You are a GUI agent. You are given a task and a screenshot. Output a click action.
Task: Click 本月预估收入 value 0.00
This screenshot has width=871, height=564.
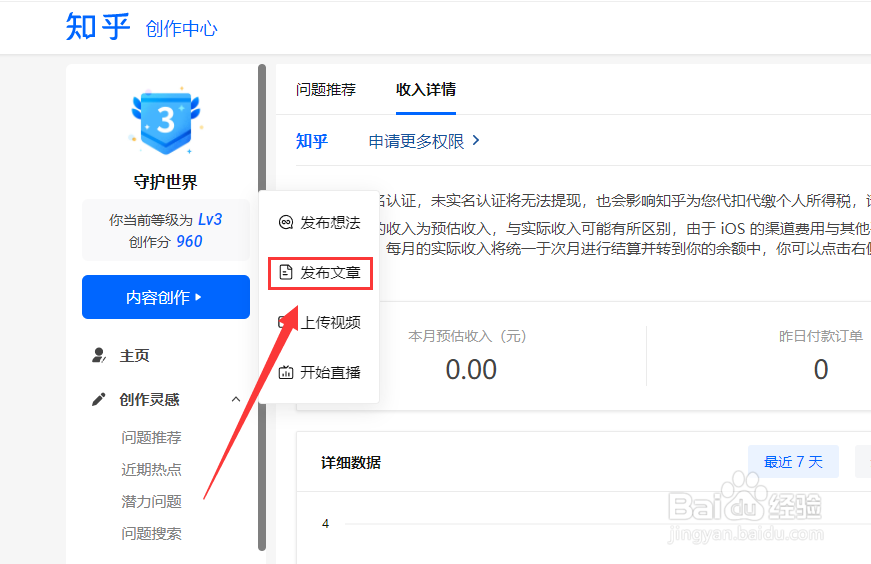point(471,370)
